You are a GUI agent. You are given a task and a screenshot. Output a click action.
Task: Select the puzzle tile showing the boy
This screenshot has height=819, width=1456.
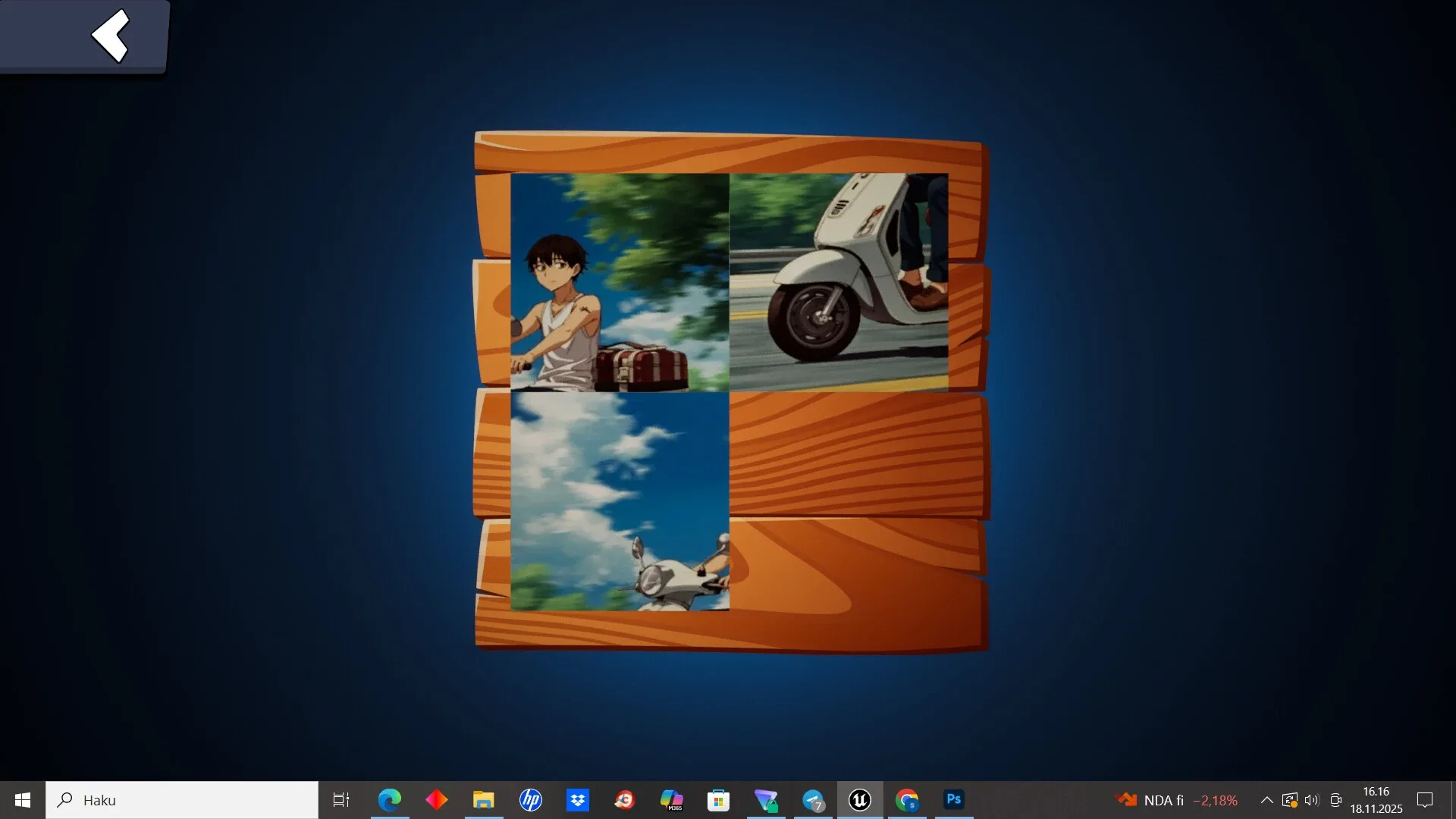tap(620, 283)
